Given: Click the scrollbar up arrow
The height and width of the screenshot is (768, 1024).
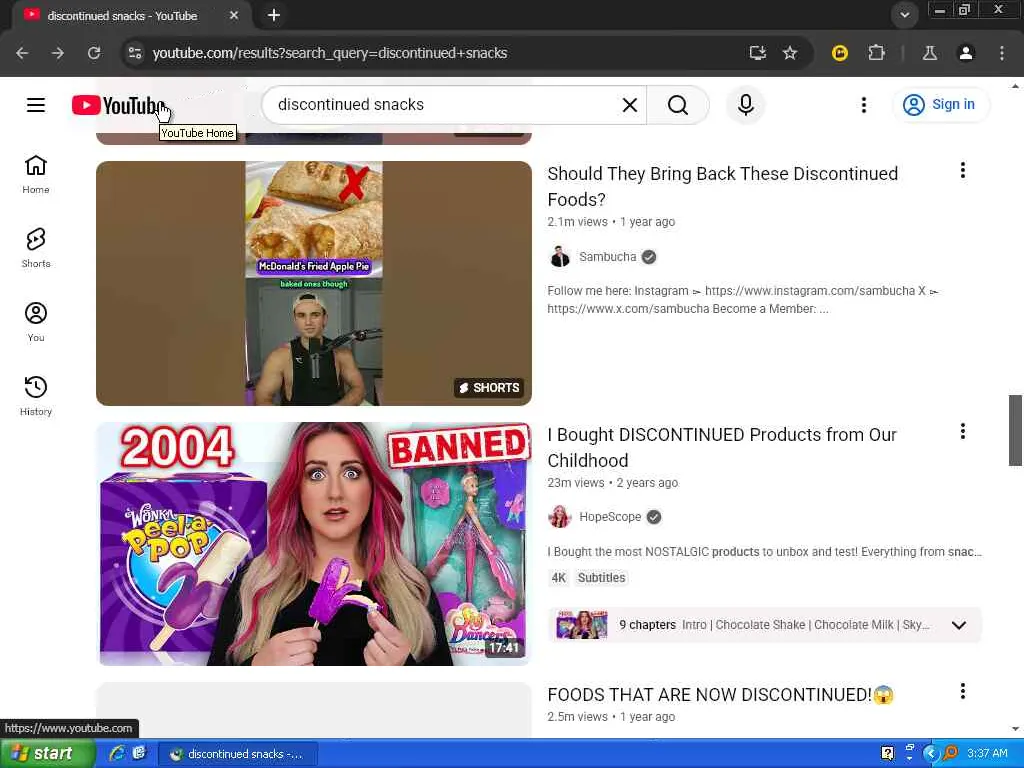Looking at the screenshot, I should coord(1015,86).
